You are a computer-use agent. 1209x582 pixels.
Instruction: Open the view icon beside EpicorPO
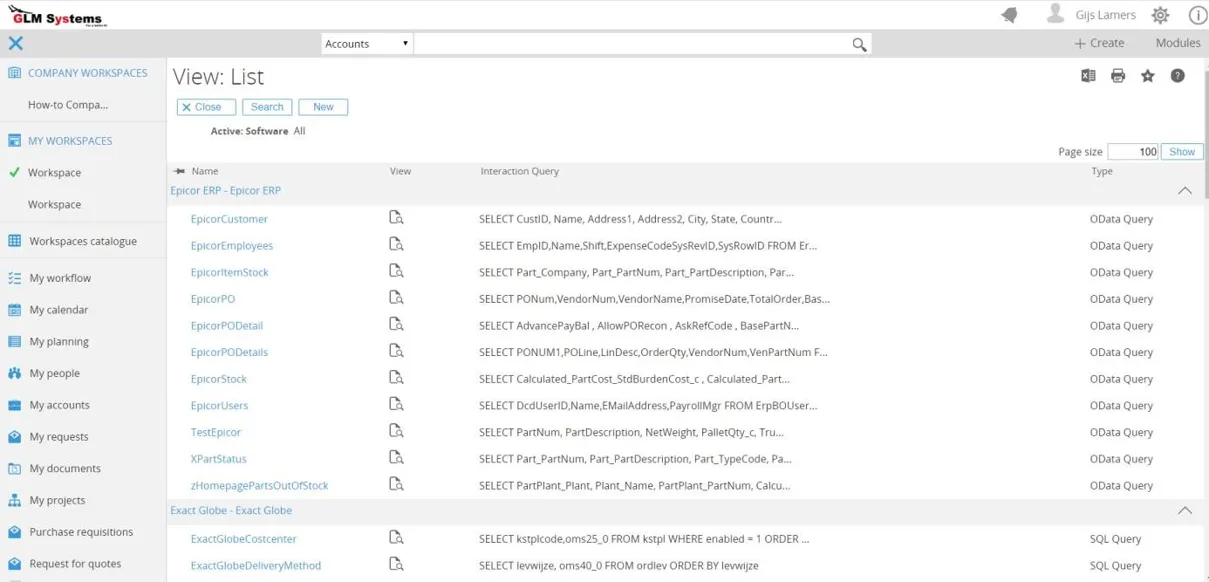396,299
